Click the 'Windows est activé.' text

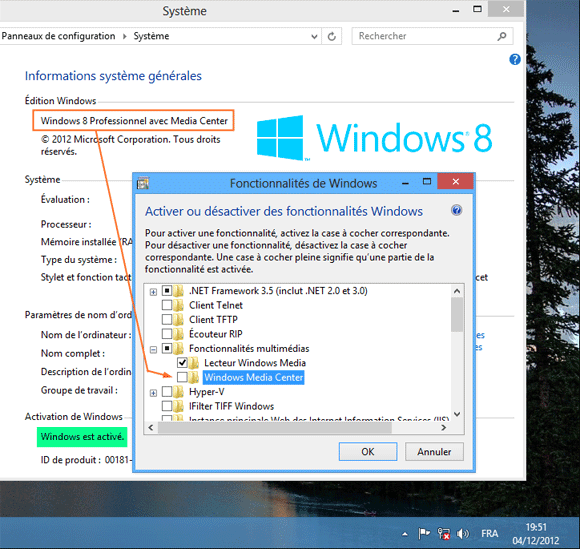tap(82, 437)
